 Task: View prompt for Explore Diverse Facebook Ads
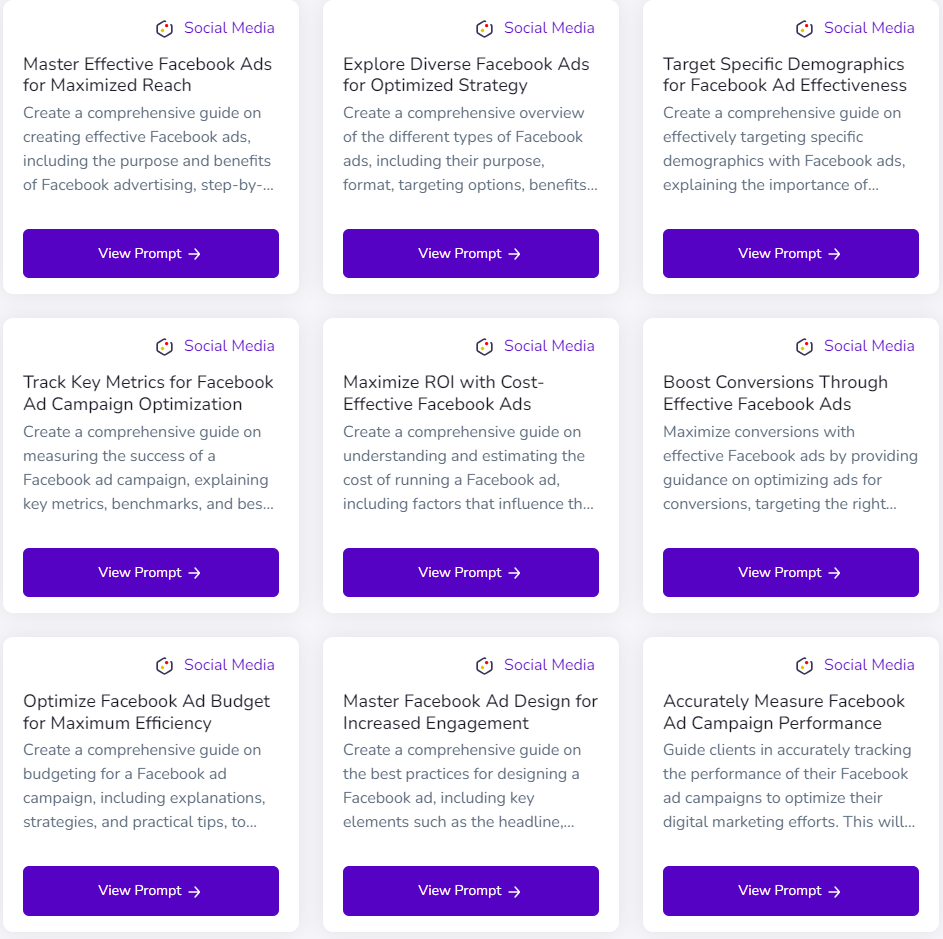coord(471,254)
